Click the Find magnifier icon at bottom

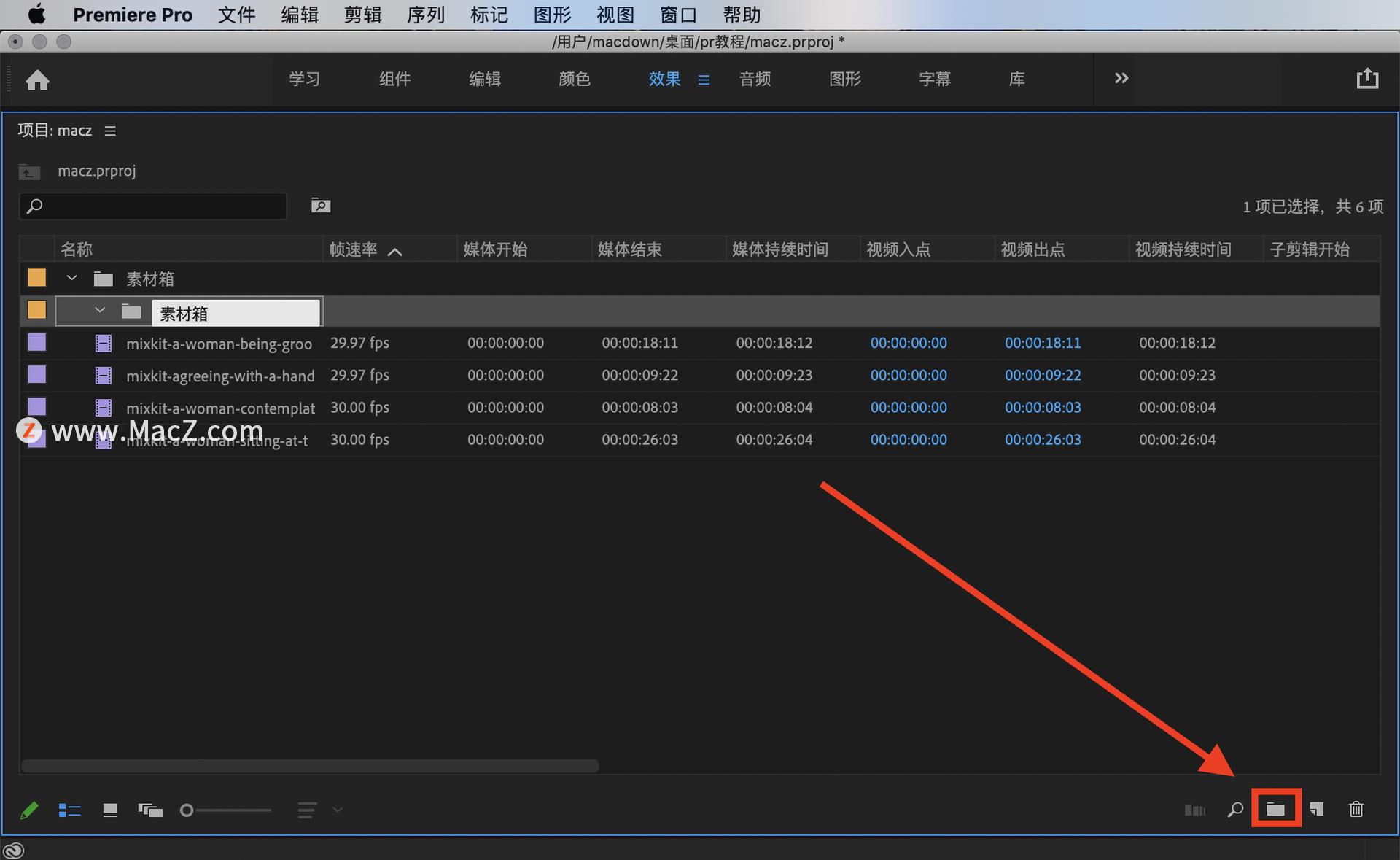(1235, 810)
